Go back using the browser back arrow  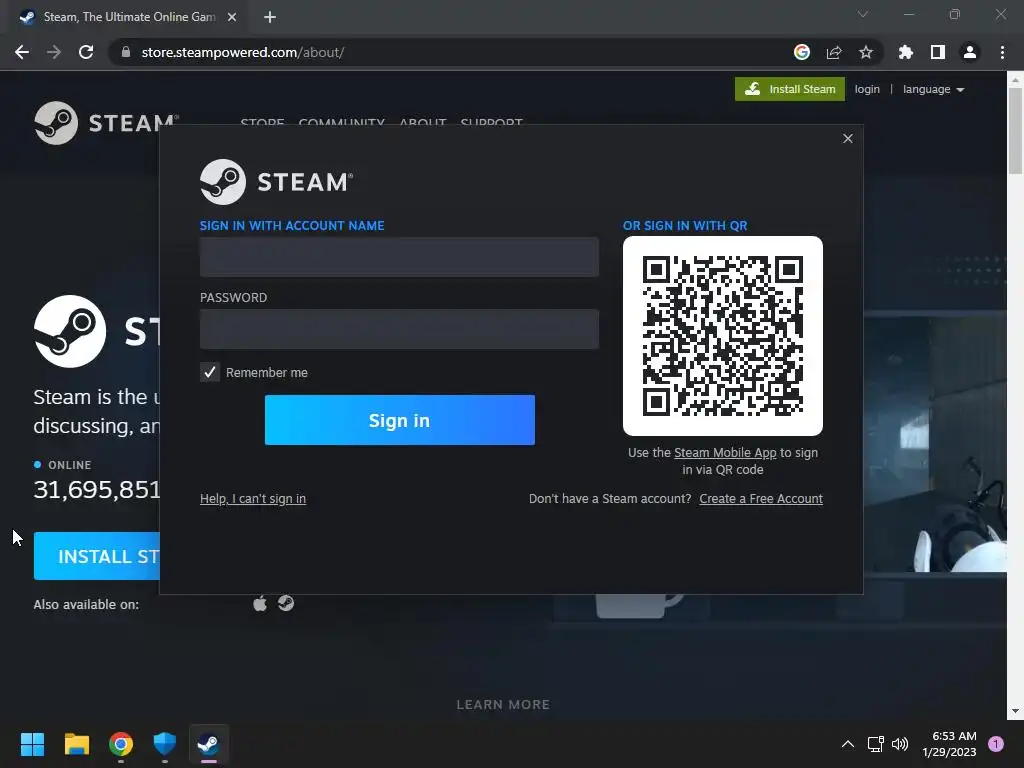[22, 52]
